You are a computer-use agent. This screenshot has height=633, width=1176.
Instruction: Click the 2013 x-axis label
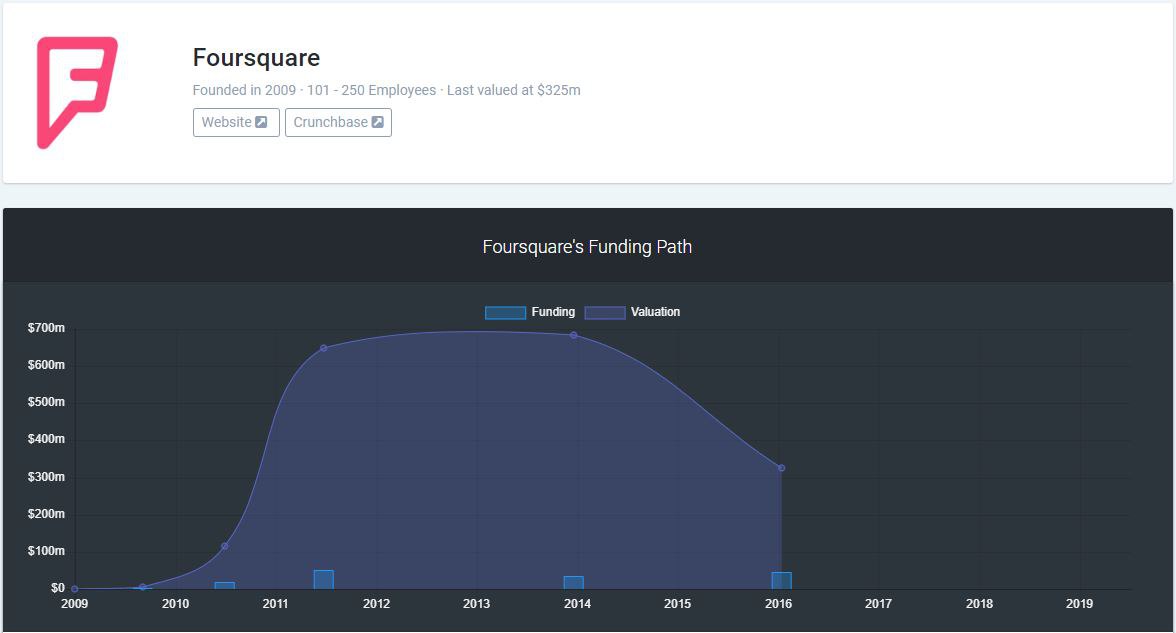(x=476, y=604)
